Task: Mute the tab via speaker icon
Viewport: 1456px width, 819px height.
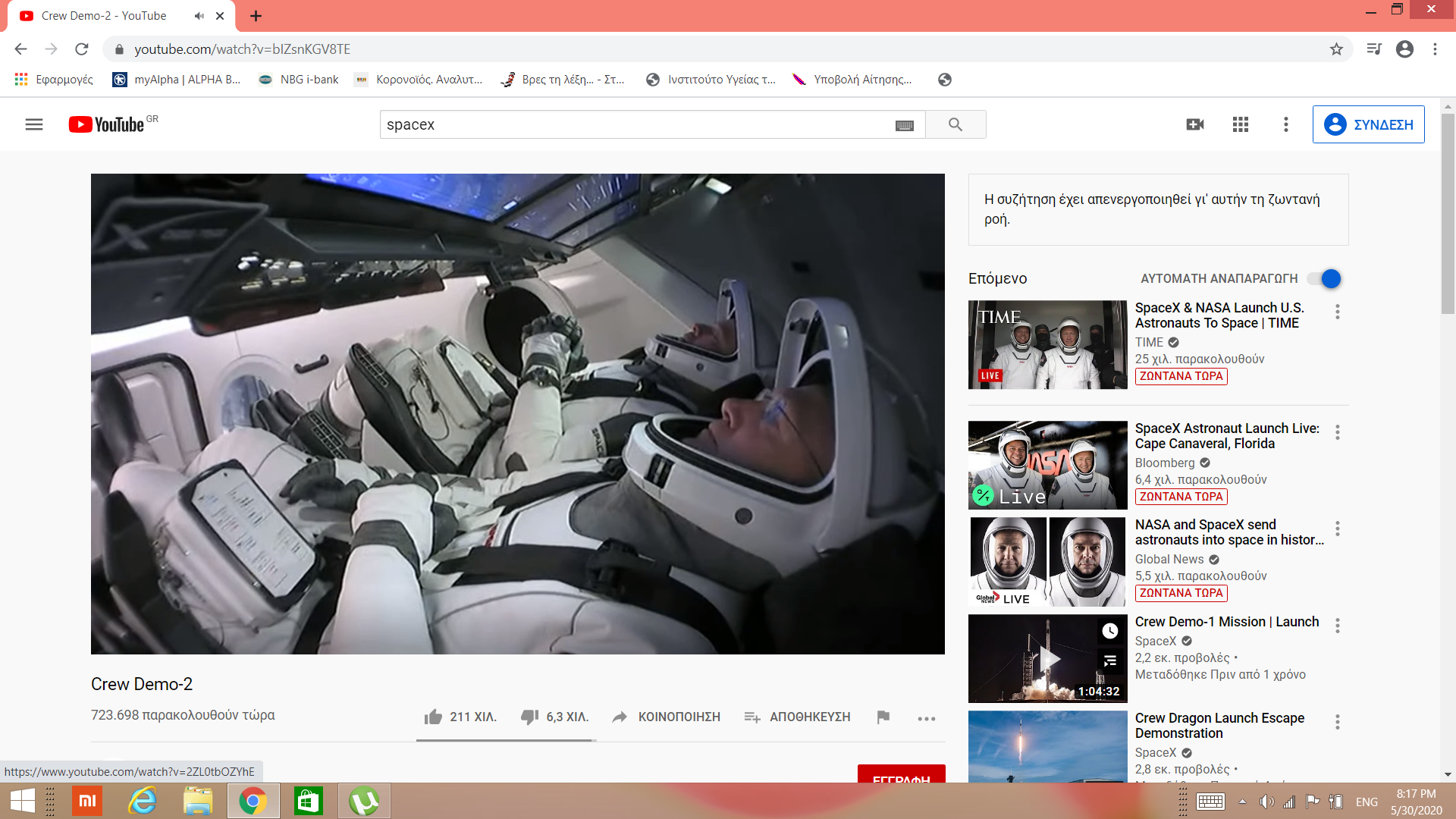Action: tap(199, 16)
